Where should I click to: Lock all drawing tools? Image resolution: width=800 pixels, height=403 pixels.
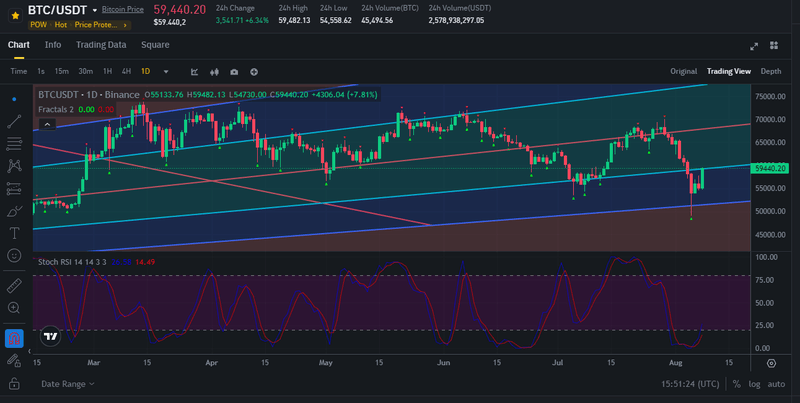14,383
